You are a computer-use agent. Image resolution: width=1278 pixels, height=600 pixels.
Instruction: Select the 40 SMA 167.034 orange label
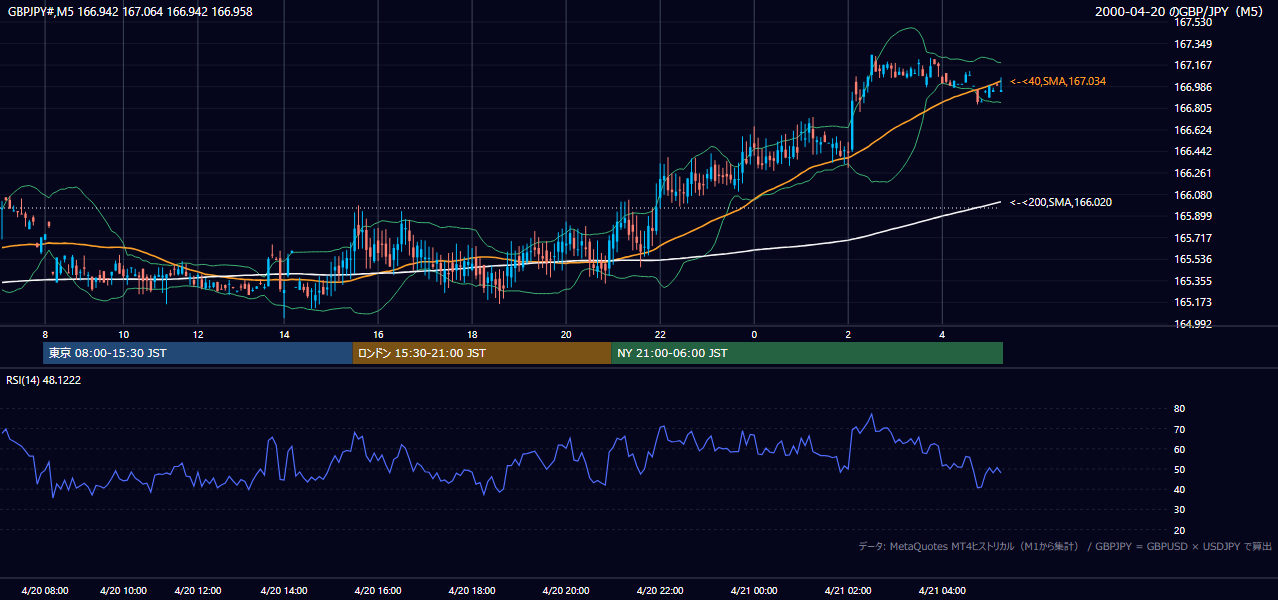(x=1058, y=81)
